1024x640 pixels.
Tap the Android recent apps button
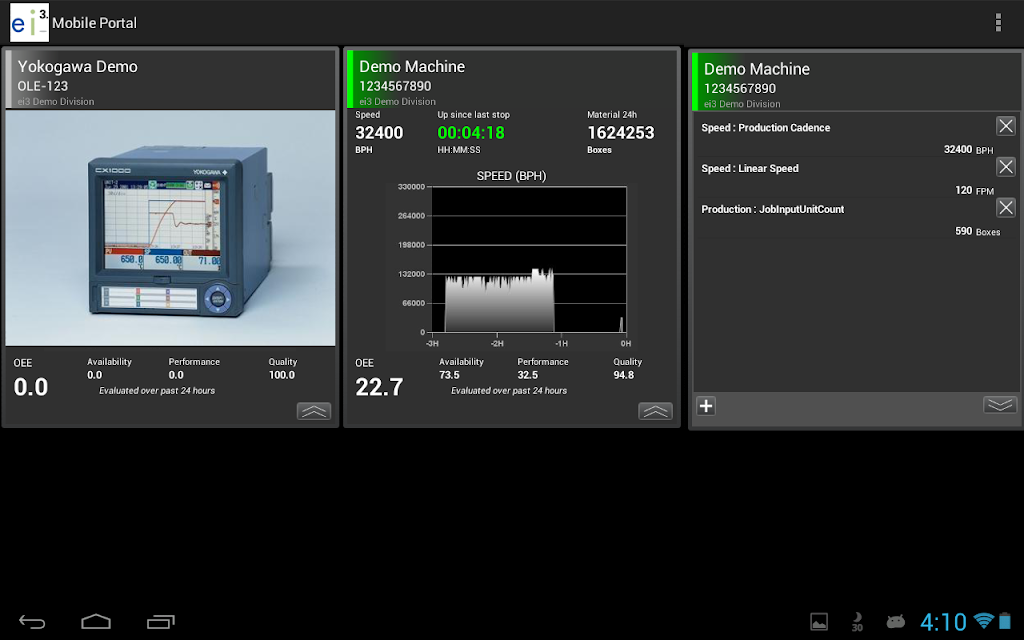pyautogui.click(x=161, y=622)
